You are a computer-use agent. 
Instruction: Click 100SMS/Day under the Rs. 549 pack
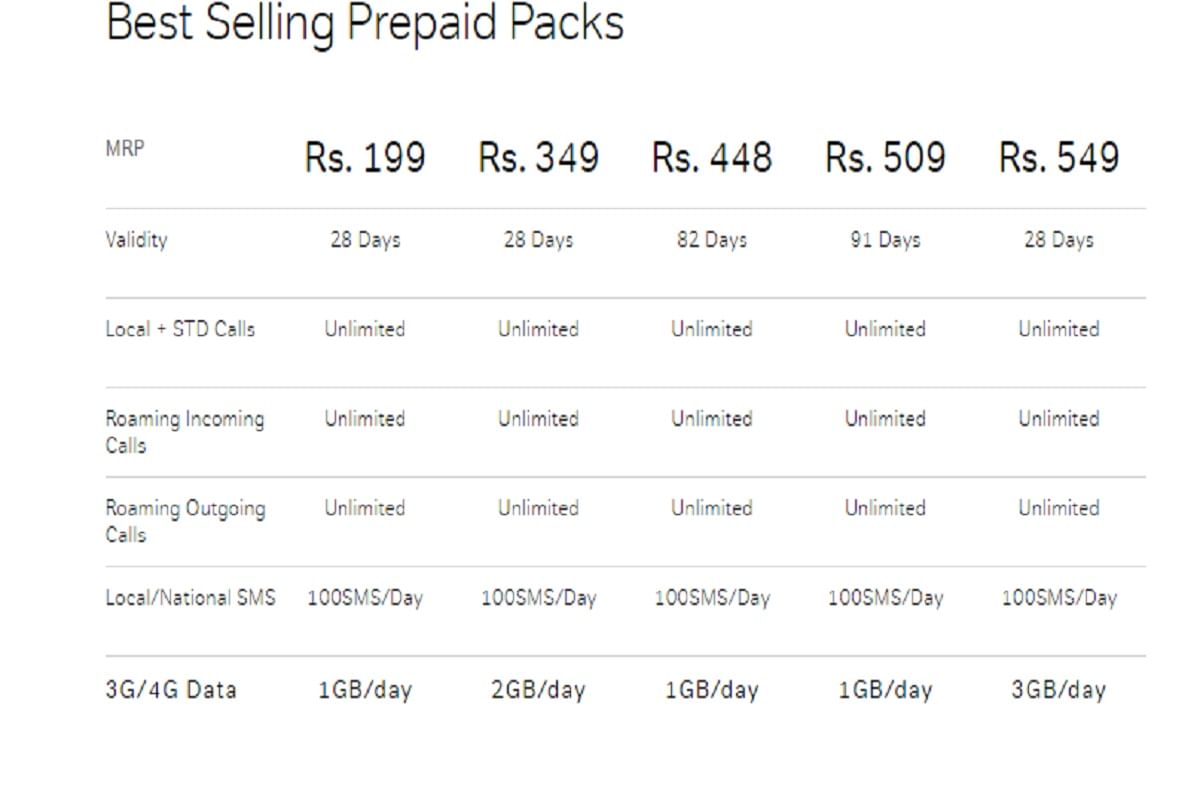1059,598
